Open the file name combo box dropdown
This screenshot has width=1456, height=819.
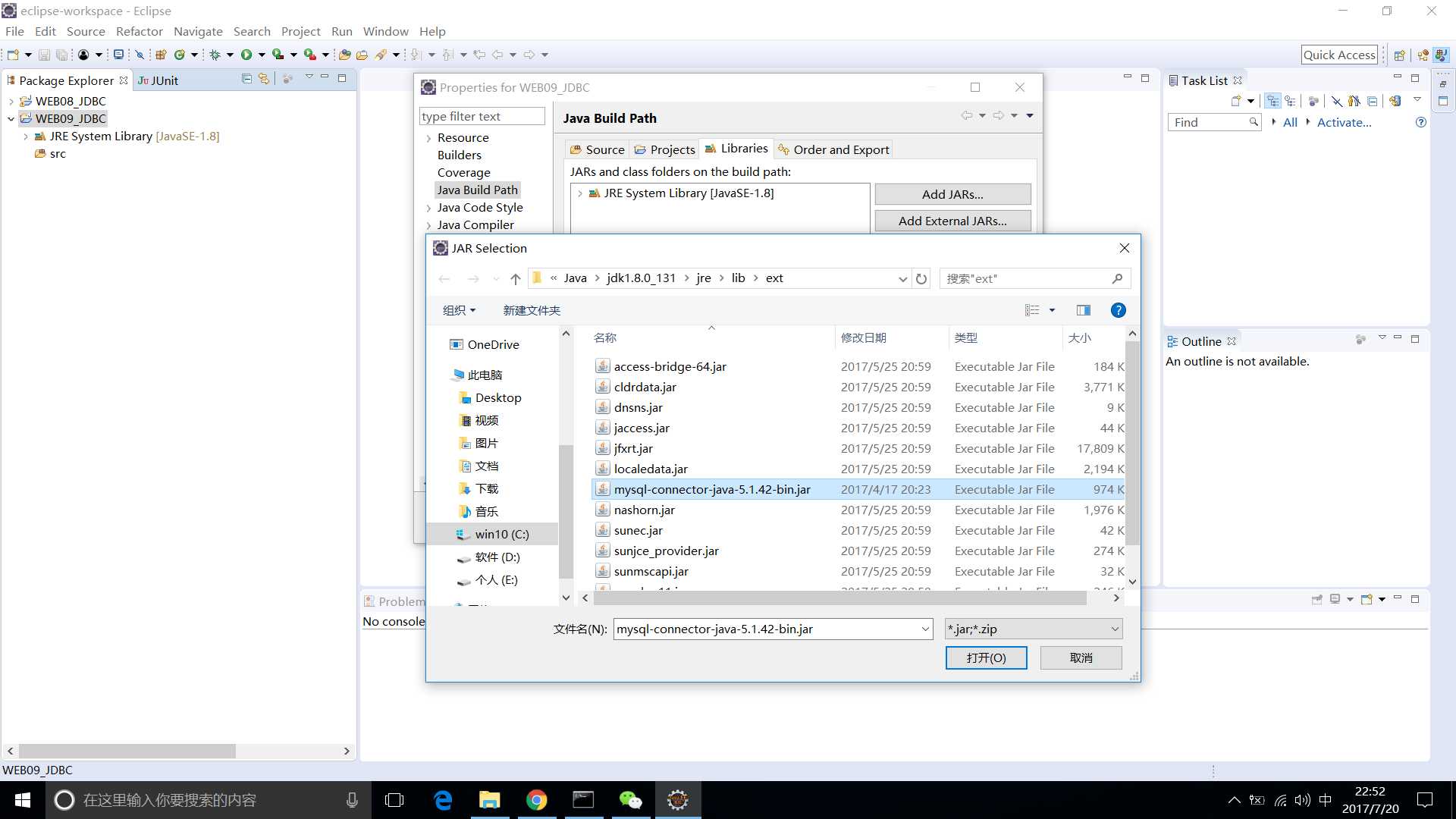pos(925,629)
